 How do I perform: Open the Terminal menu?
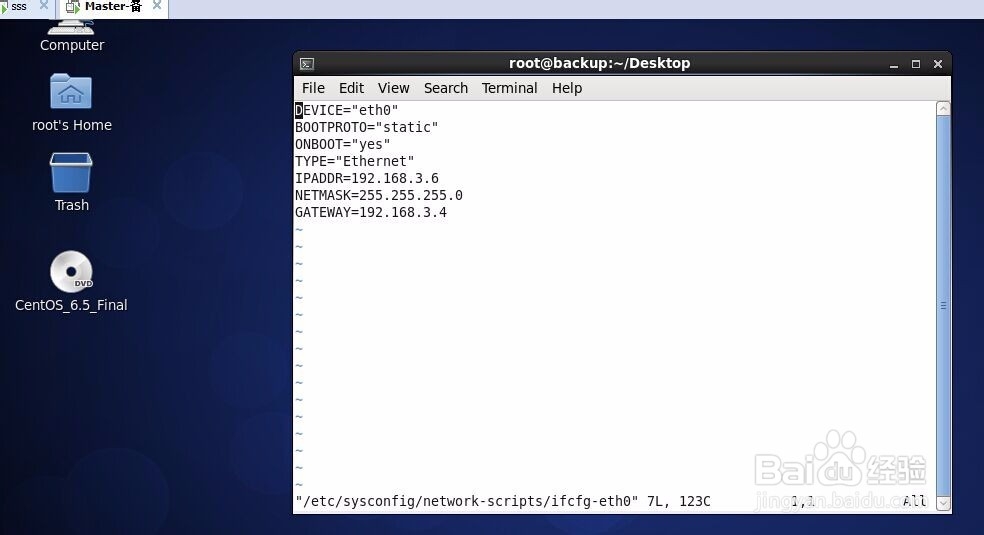[x=510, y=88]
